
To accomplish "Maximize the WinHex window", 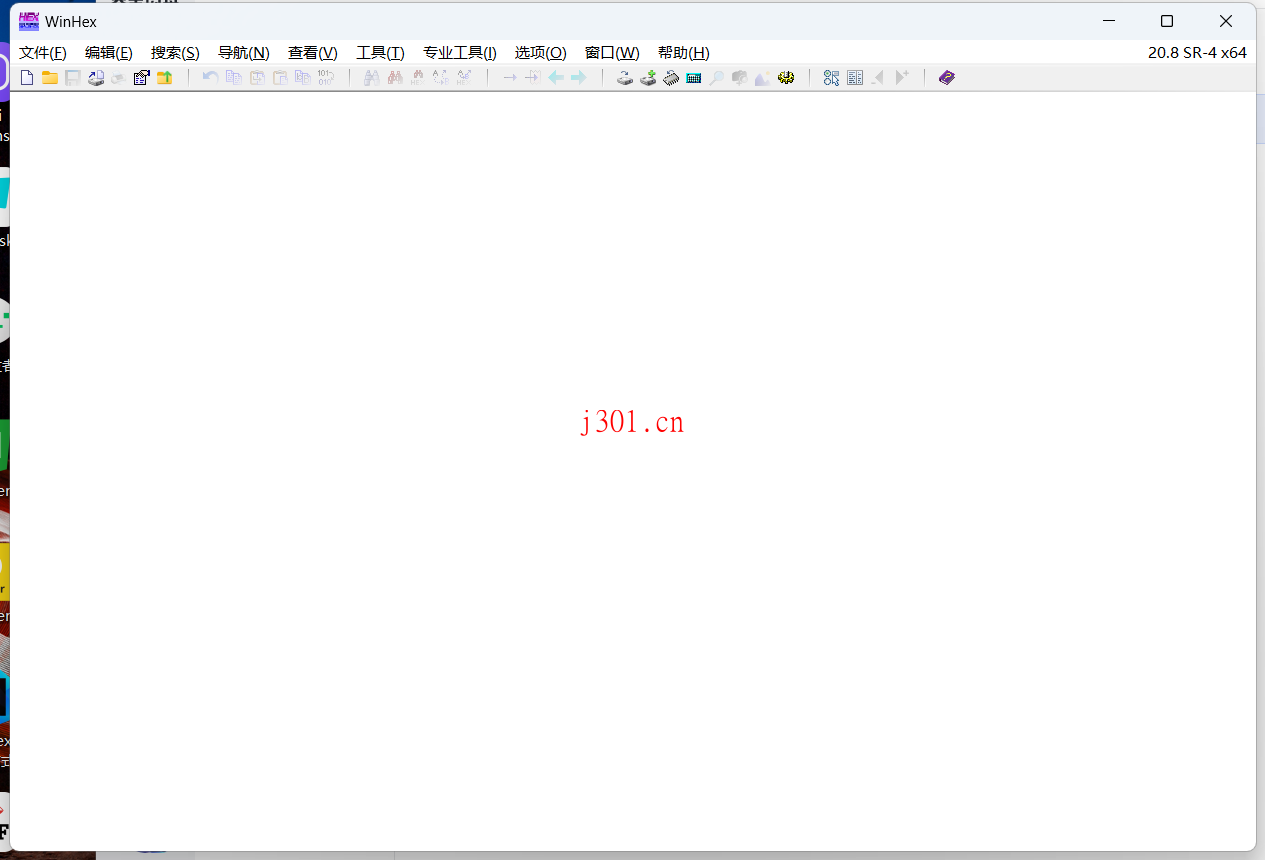I will pyautogui.click(x=1167, y=21).
